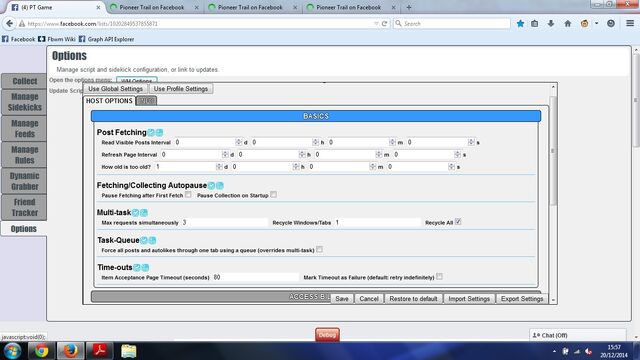Enable the Task-Queue force one tab checkbox
The width and height of the screenshot is (640, 360).
point(320,249)
